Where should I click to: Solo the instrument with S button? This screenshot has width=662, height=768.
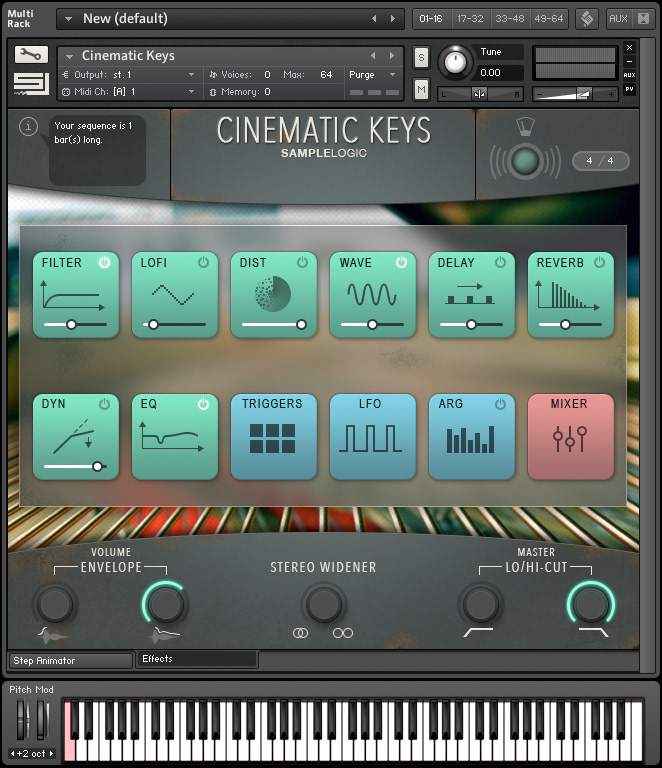pyautogui.click(x=421, y=58)
